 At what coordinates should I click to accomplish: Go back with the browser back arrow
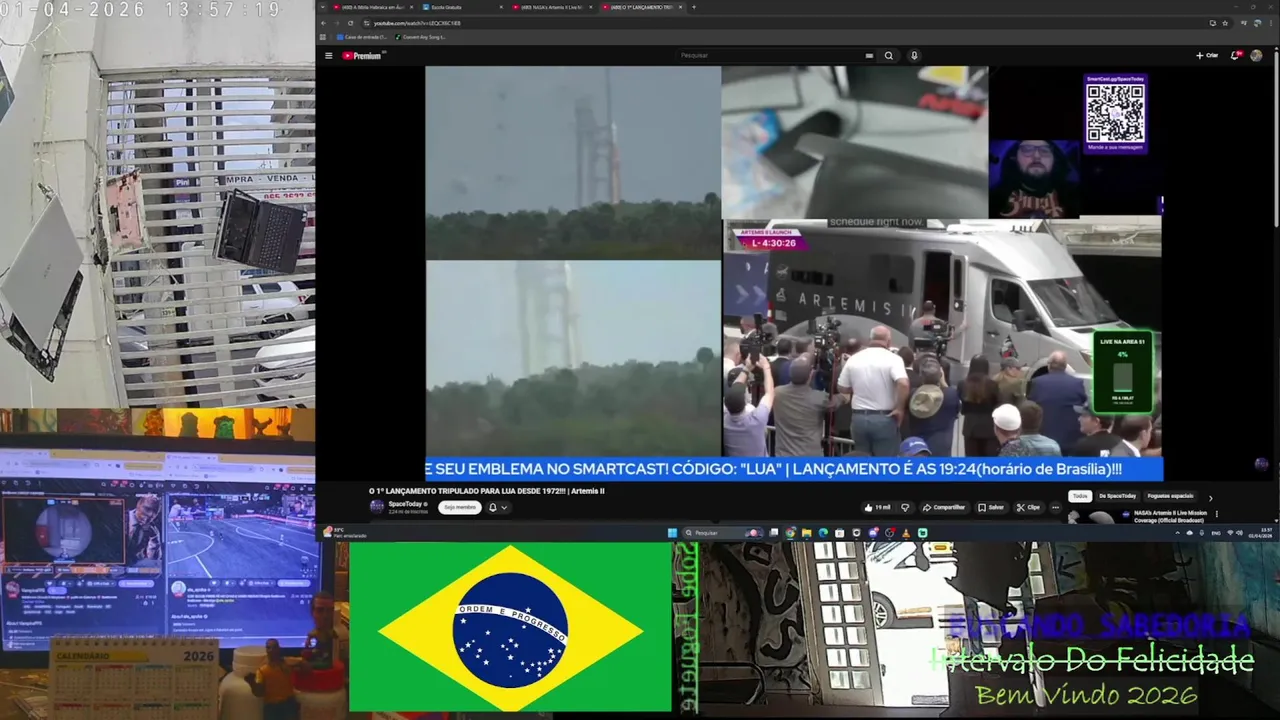coord(324,23)
